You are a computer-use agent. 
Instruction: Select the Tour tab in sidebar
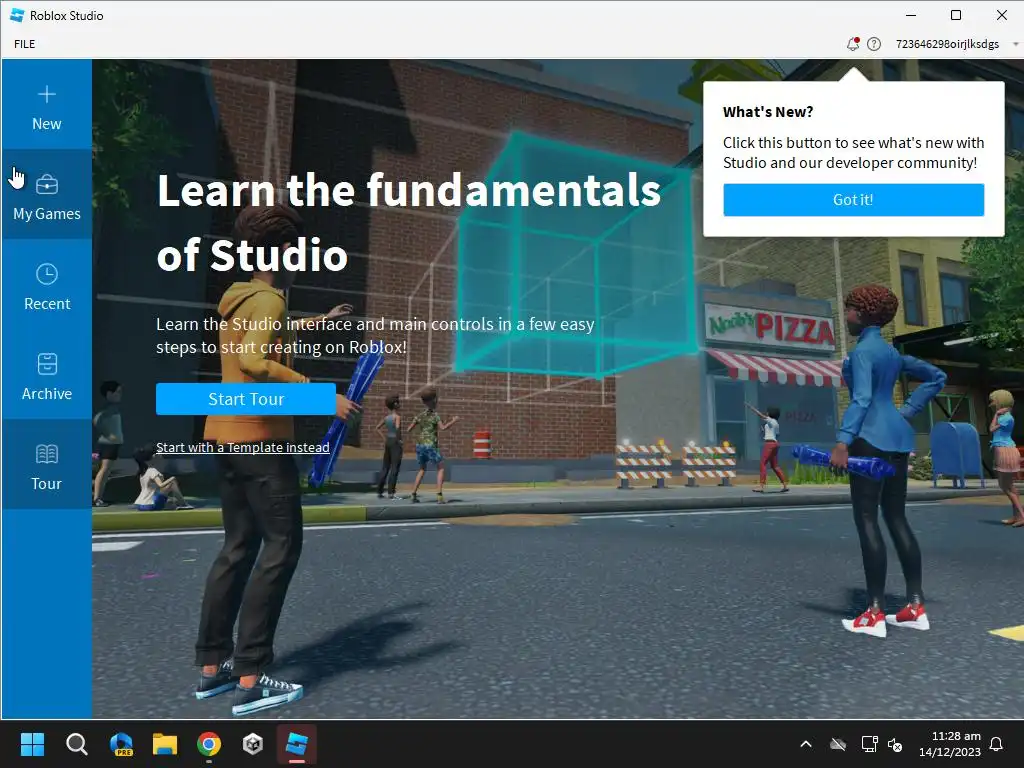click(x=46, y=464)
